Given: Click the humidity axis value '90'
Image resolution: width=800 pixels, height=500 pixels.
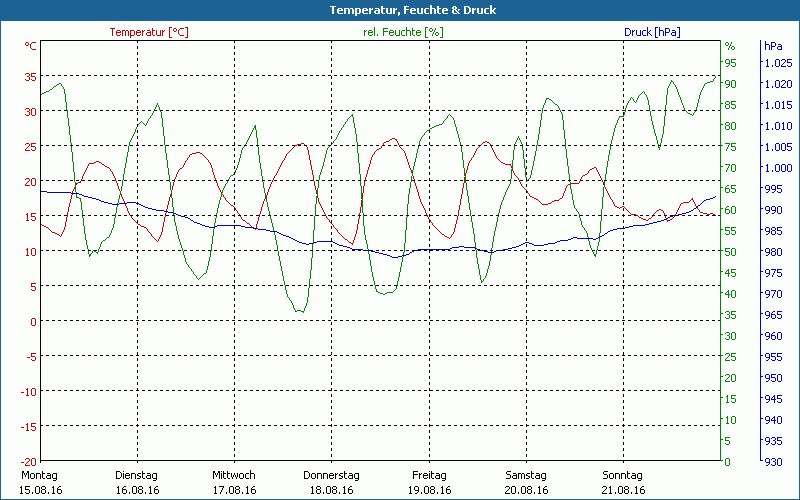Looking at the screenshot, I should [731, 84].
